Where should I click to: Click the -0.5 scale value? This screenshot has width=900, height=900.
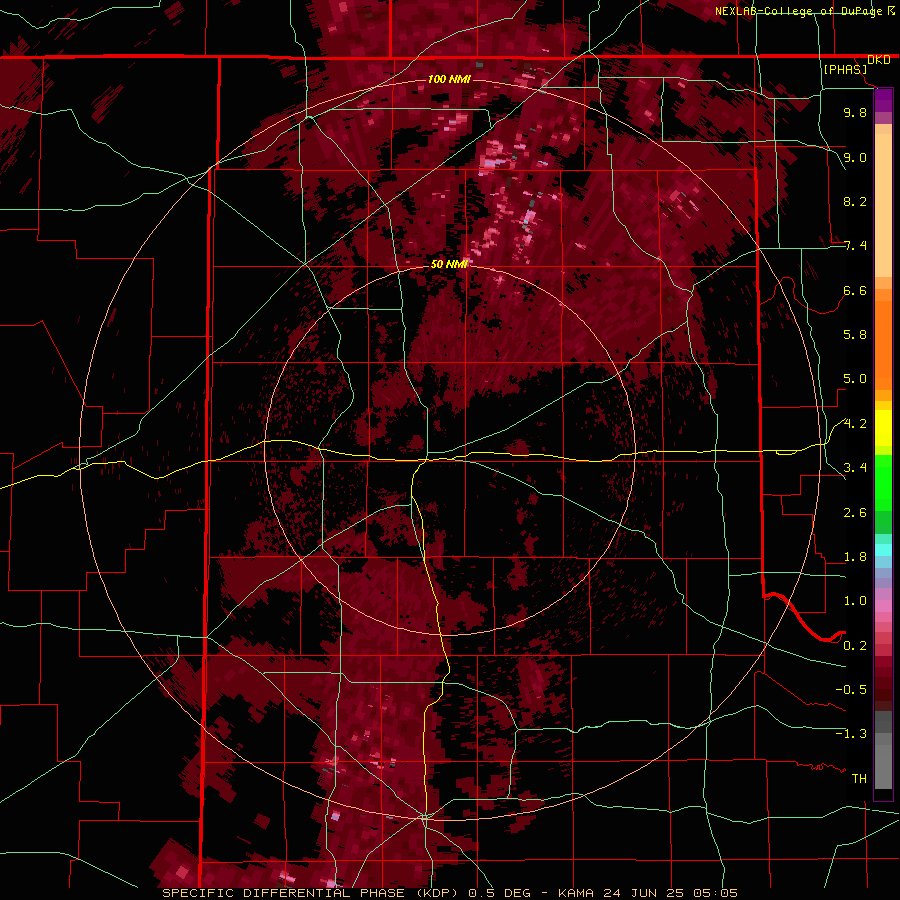click(851, 690)
